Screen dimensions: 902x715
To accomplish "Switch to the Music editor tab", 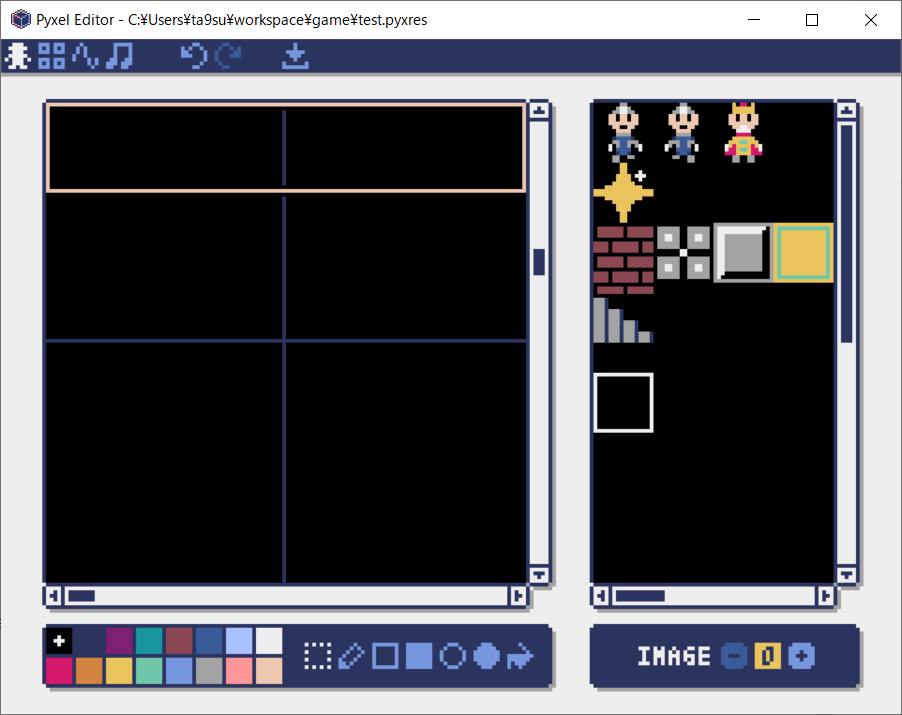I will 120,56.
